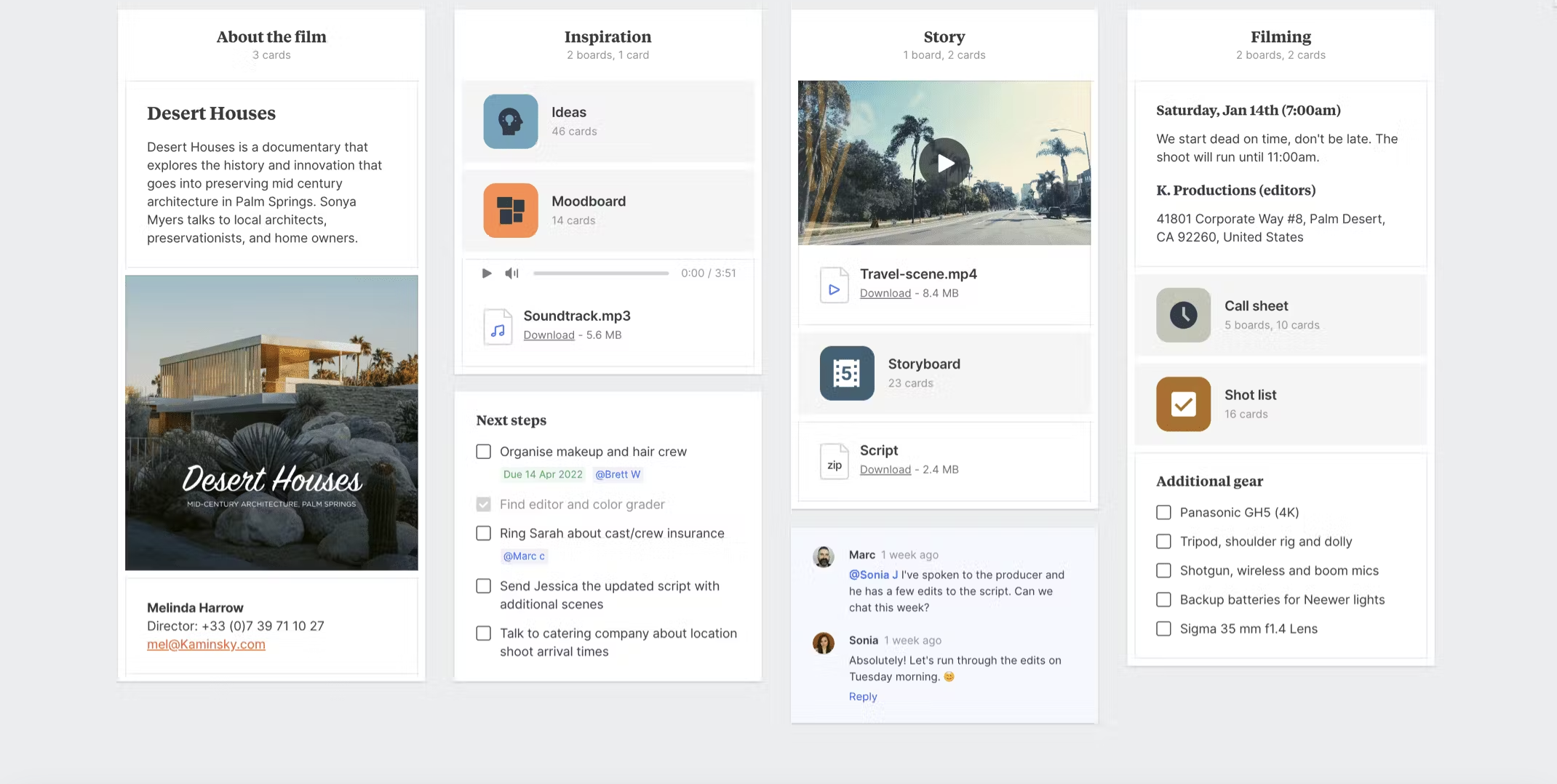The height and width of the screenshot is (784, 1557).
Task: Click the Script zip file icon
Action: pyautogui.click(x=834, y=461)
